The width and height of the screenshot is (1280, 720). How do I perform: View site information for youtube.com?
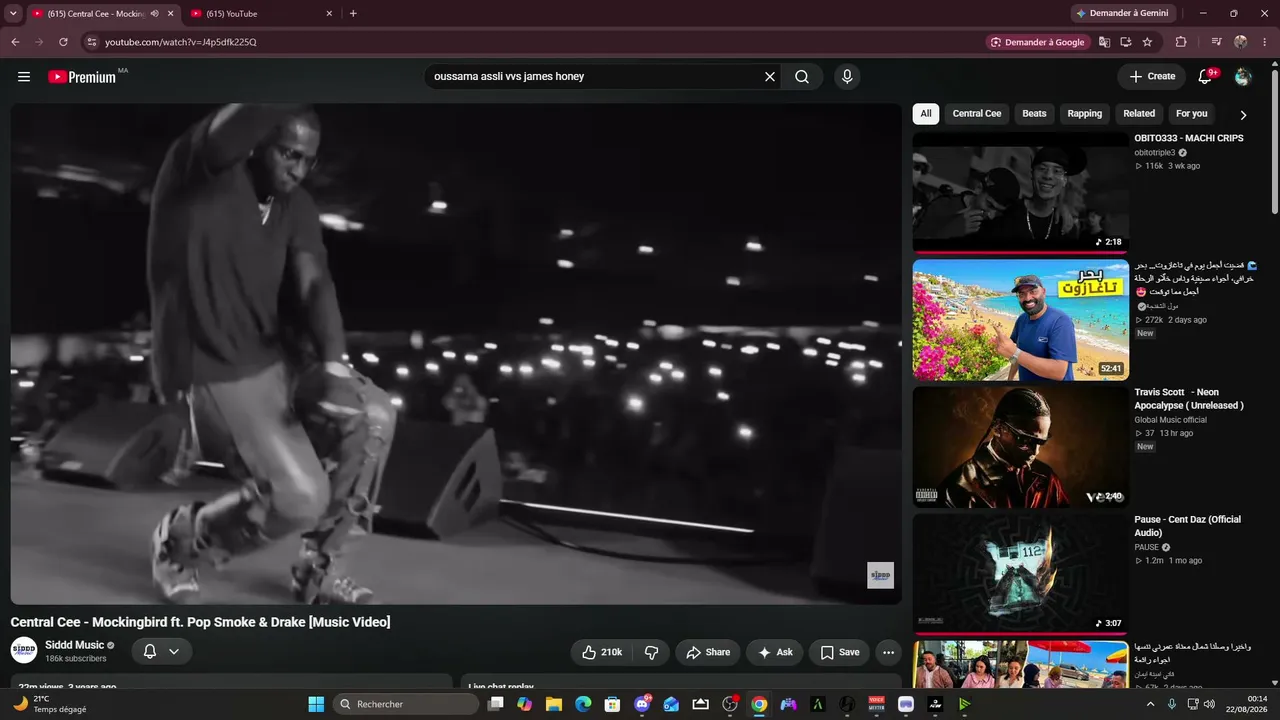click(91, 42)
